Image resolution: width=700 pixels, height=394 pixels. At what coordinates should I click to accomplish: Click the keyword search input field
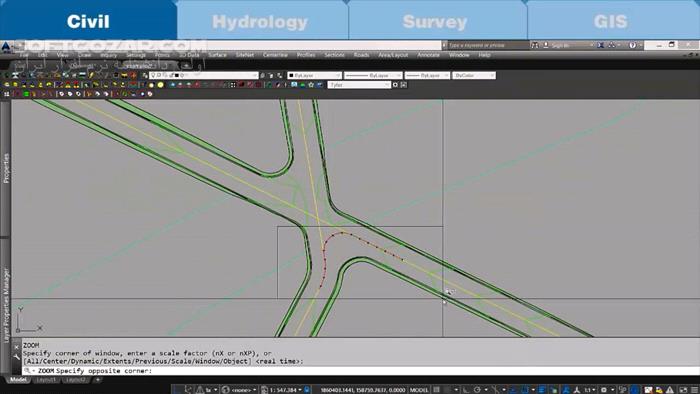[x=488, y=45]
